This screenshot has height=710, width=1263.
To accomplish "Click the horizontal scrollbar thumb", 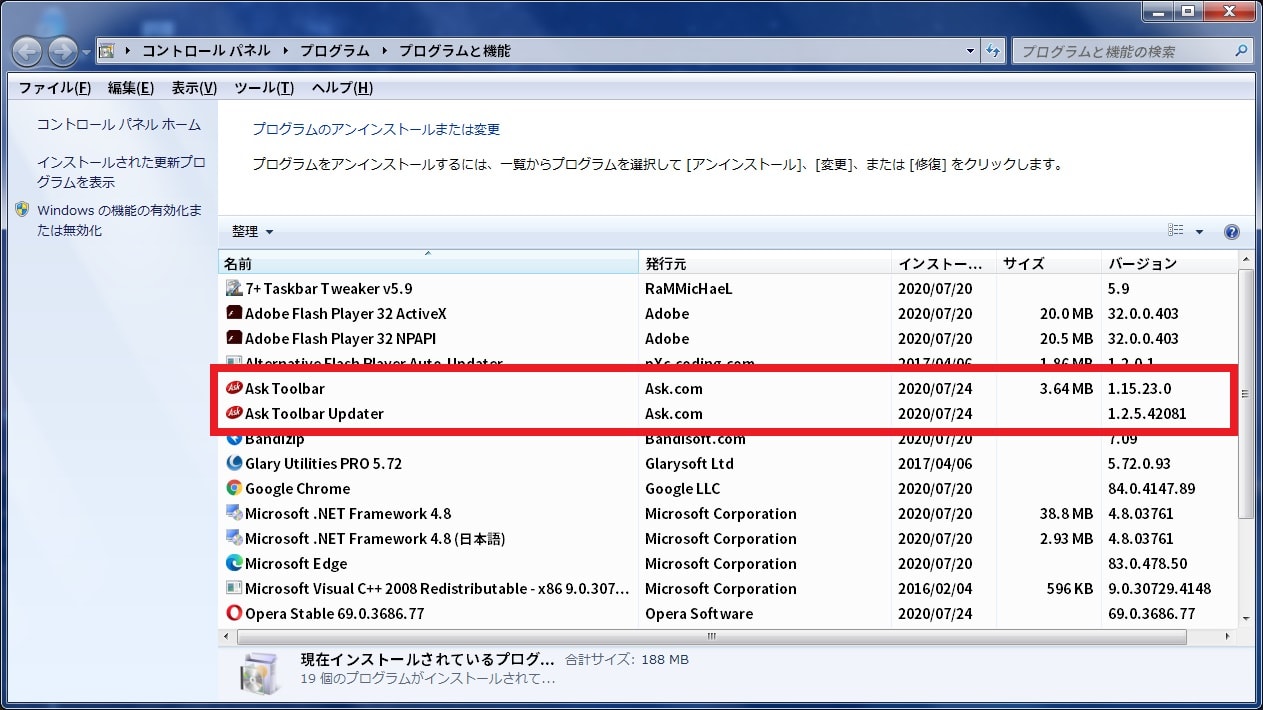I will (x=711, y=636).
